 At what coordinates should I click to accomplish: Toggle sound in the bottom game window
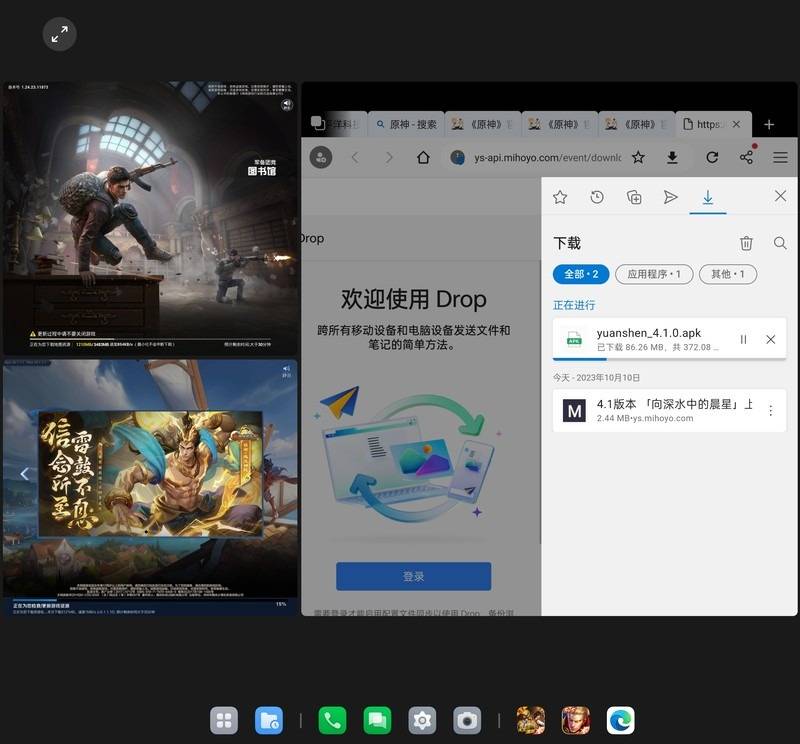click(x=287, y=369)
